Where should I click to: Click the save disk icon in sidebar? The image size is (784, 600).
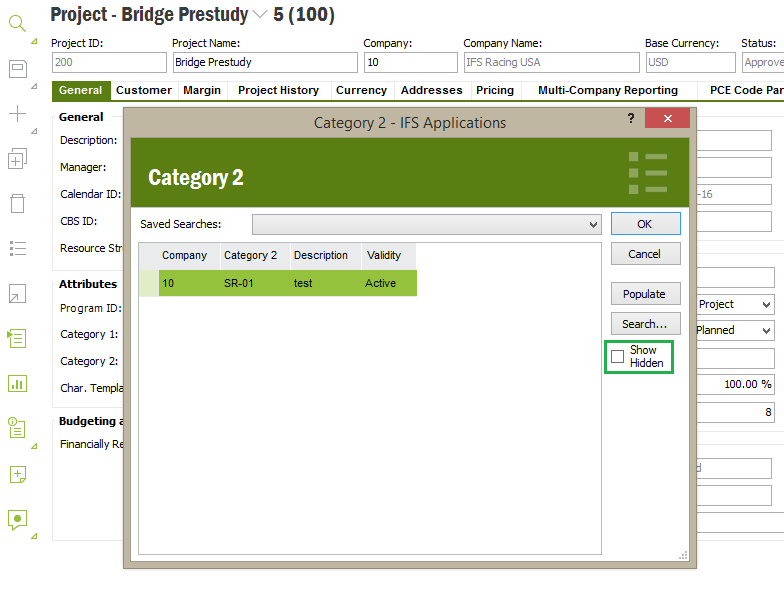18,69
